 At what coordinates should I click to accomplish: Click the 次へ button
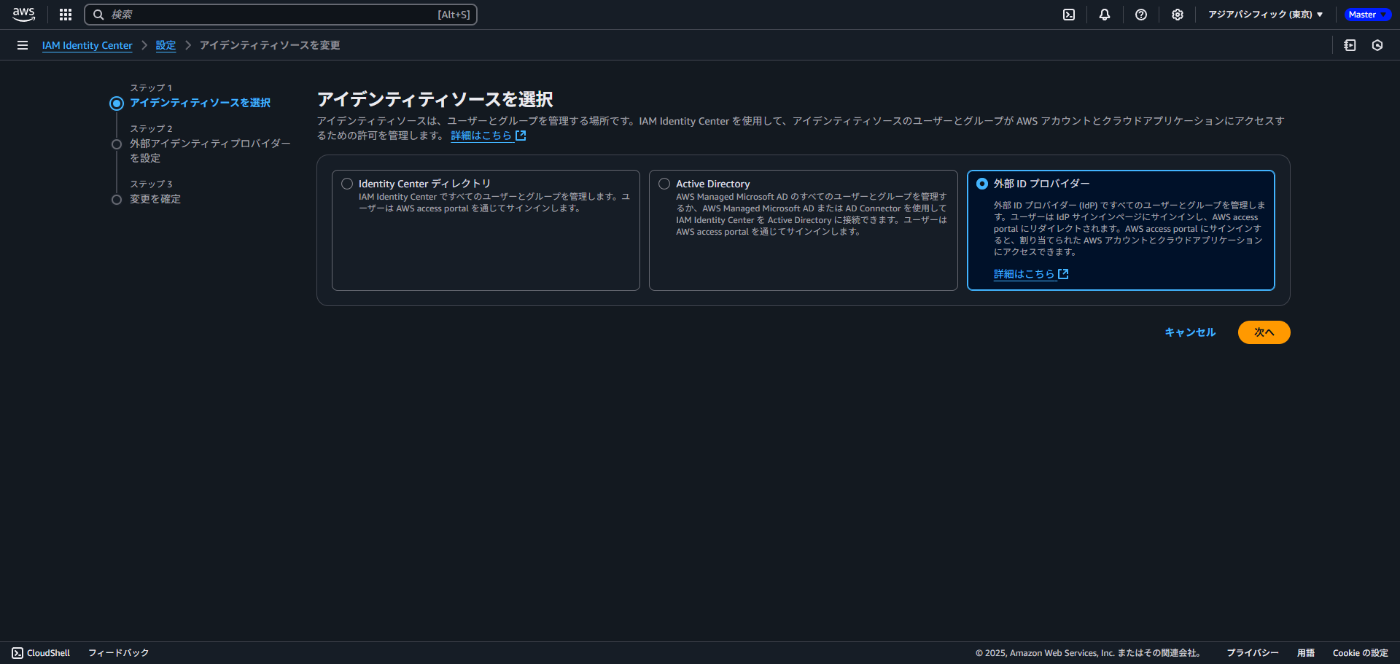pyautogui.click(x=1264, y=332)
